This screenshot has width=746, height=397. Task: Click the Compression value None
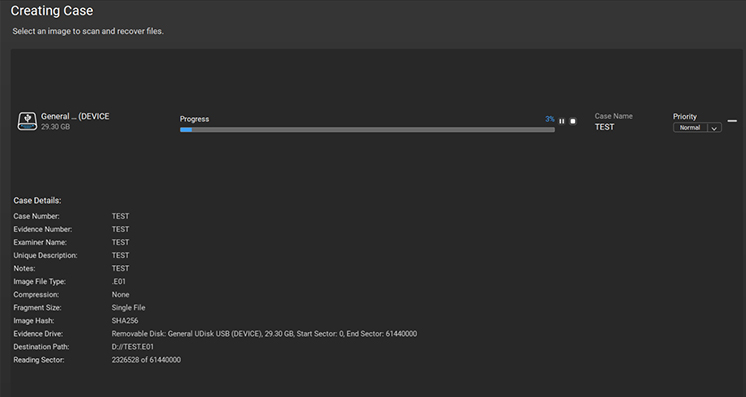click(x=120, y=295)
